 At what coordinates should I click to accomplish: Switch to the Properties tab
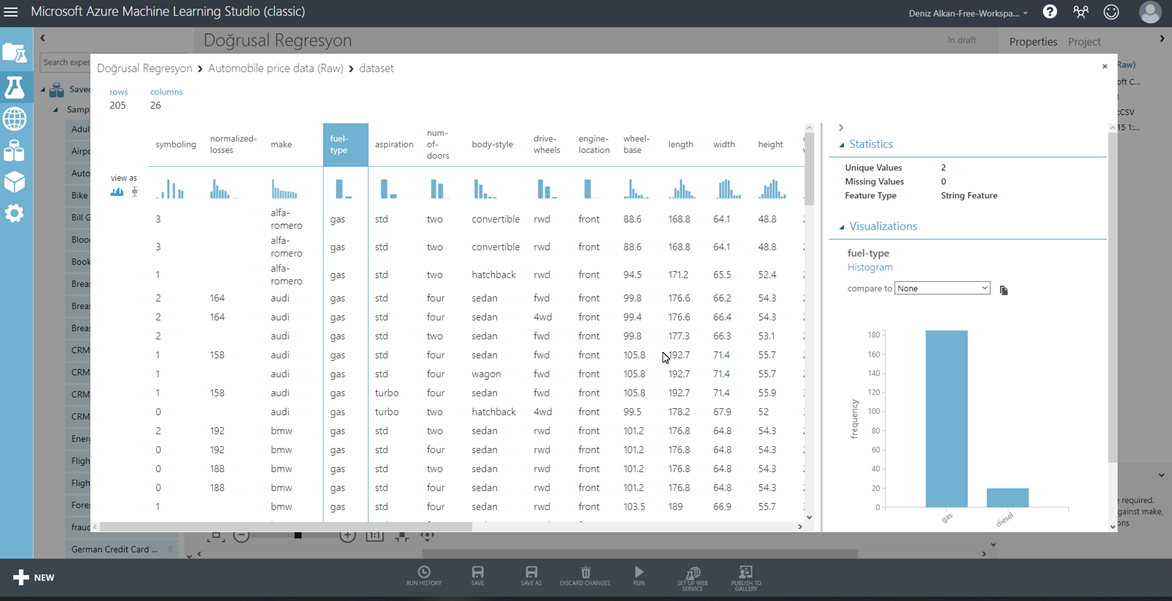tap(1033, 42)
